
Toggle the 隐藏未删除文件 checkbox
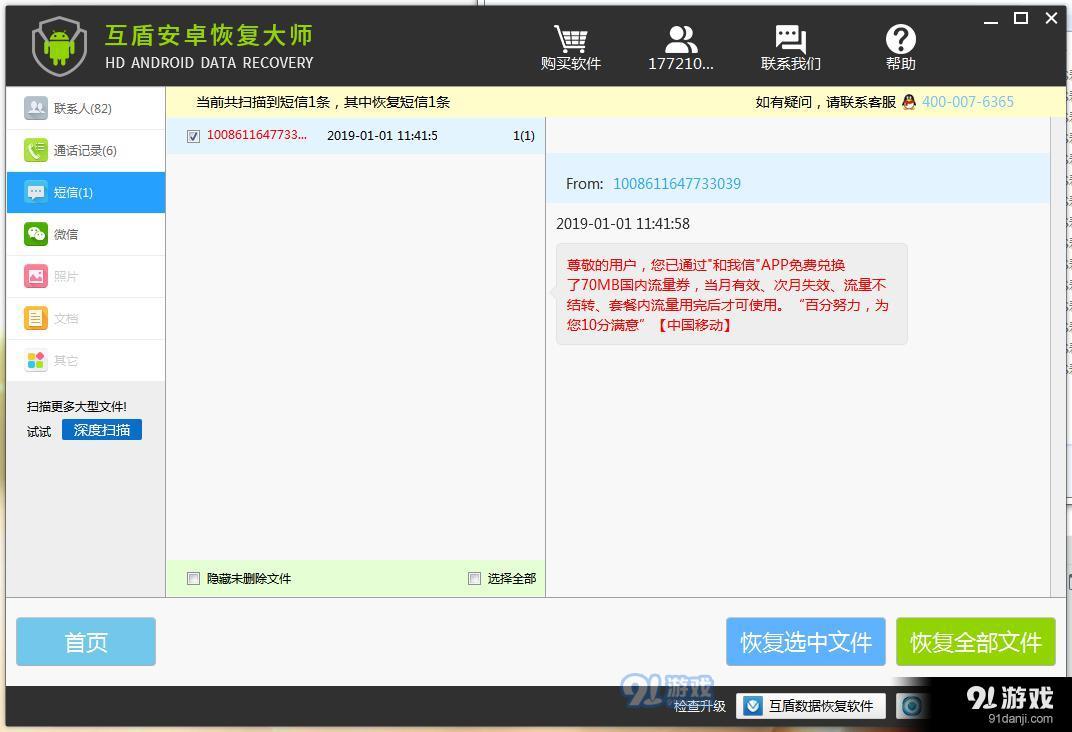point(193,579)
